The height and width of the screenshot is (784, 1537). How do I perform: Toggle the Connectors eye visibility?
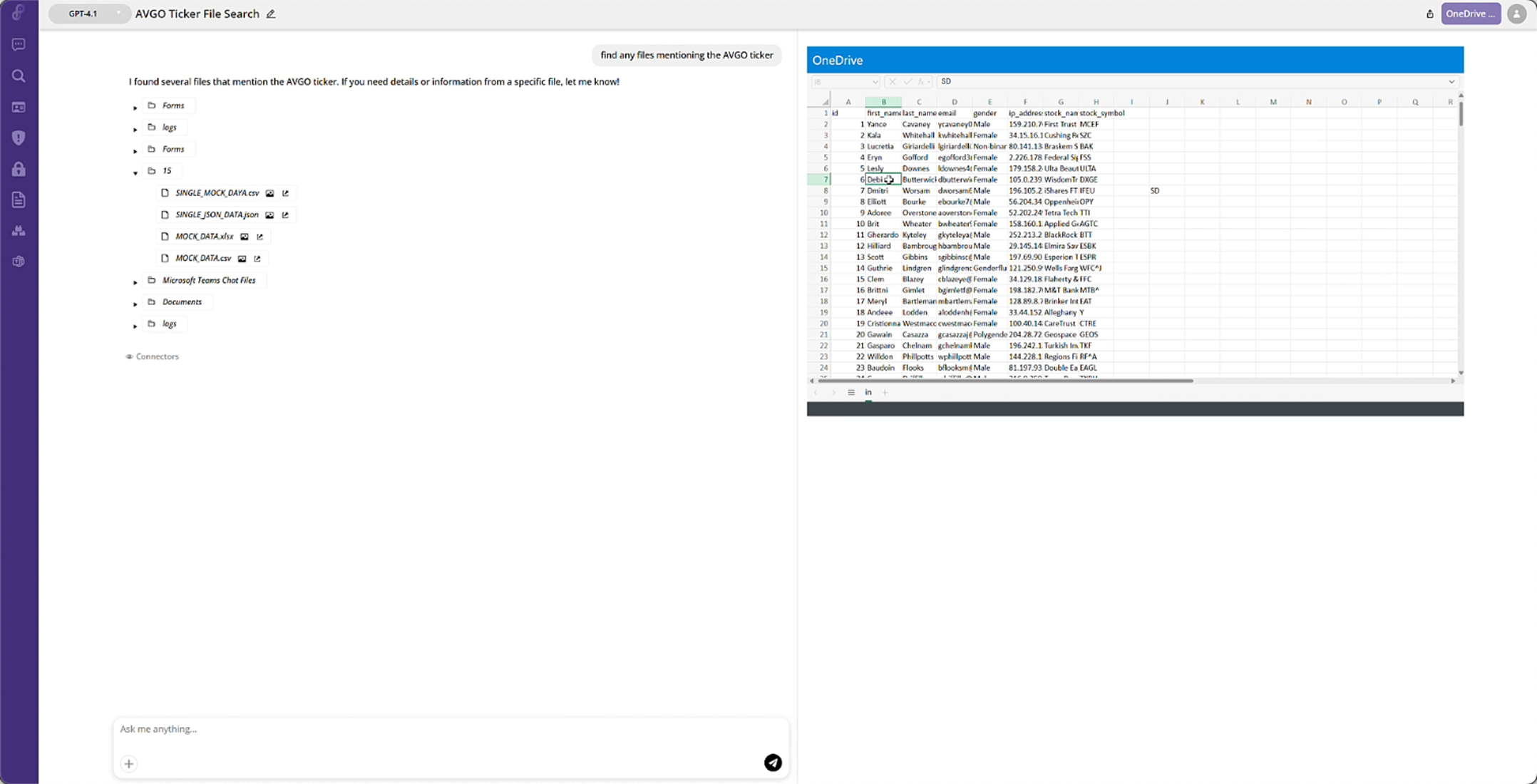(129, 356)
